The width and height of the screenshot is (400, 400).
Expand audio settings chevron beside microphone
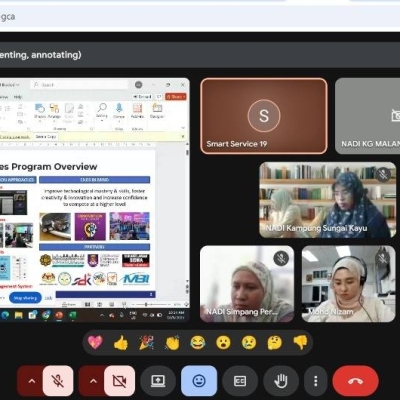point(31,381)
